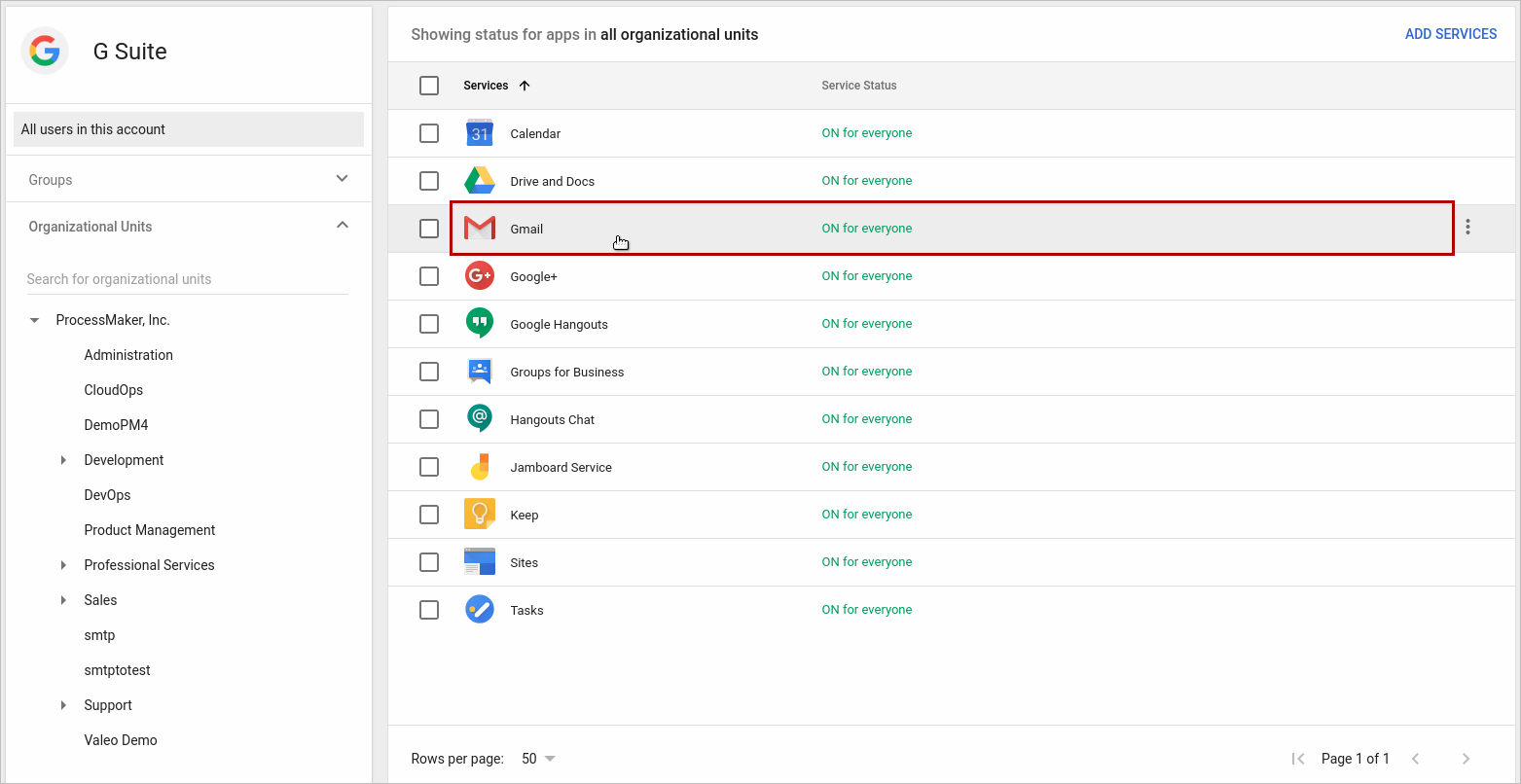Select the Valeo Demo organizational unit
The image size is (1521, 784).
121,740
